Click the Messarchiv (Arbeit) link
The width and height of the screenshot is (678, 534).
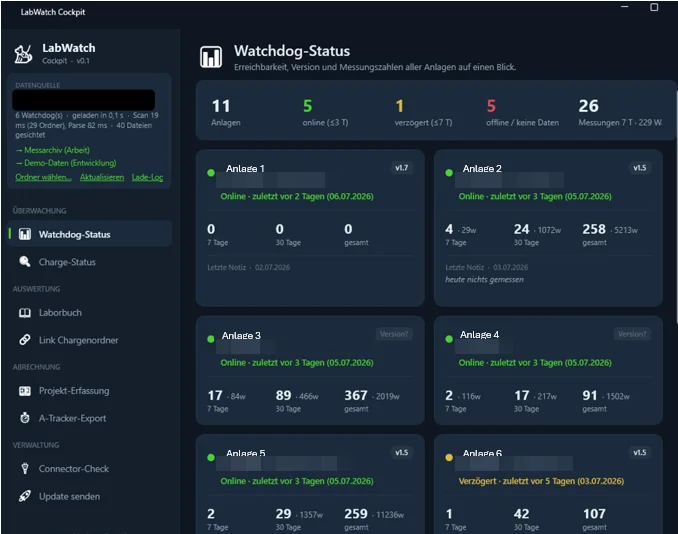click(53, 150)
